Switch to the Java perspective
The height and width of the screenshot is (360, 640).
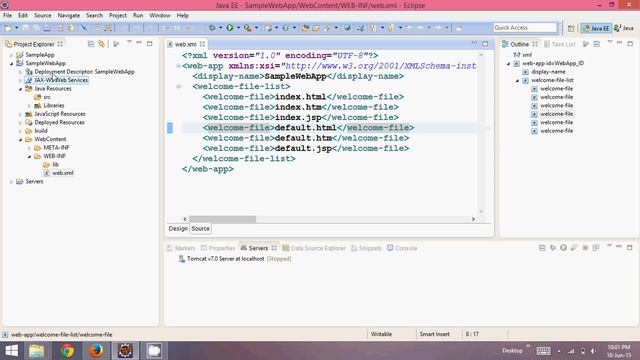point(624,28)
